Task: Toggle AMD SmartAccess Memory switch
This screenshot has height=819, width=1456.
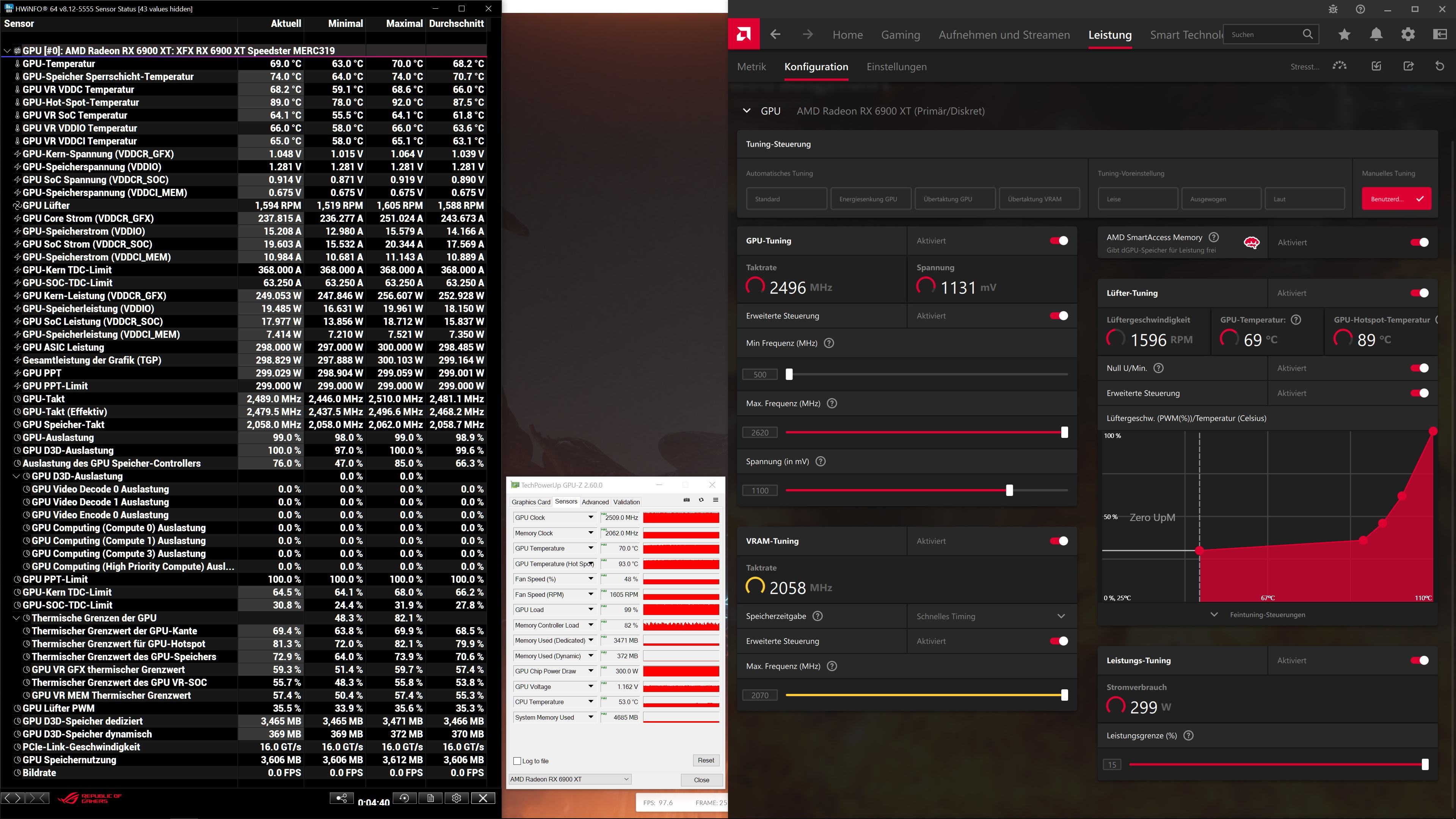Action: pyautogui.click(x=1419, y=243)
